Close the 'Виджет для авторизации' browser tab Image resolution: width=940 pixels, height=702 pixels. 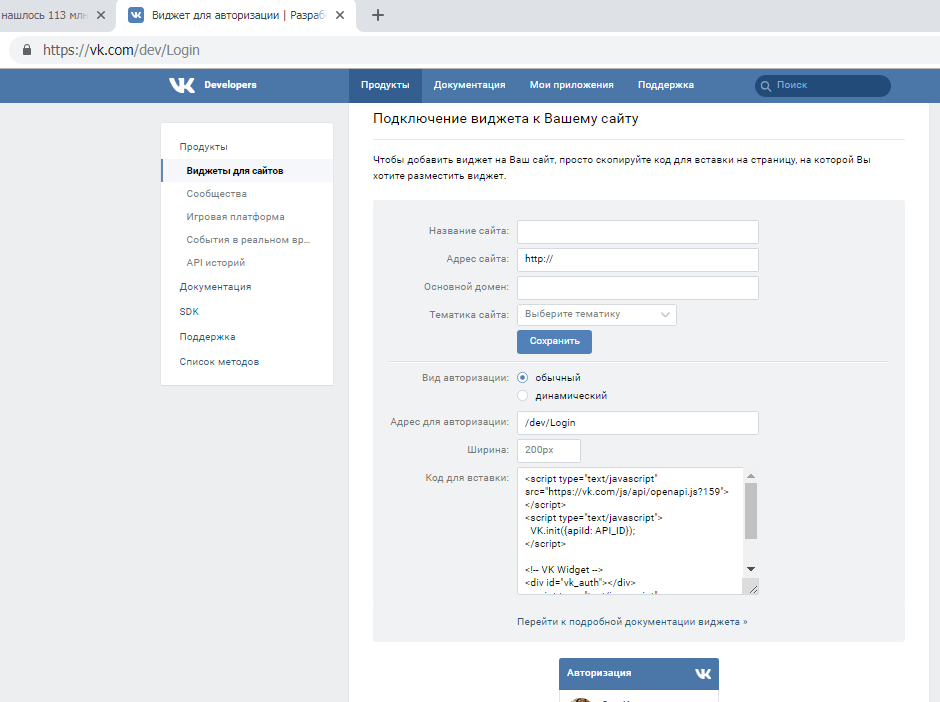pos(340,15)
